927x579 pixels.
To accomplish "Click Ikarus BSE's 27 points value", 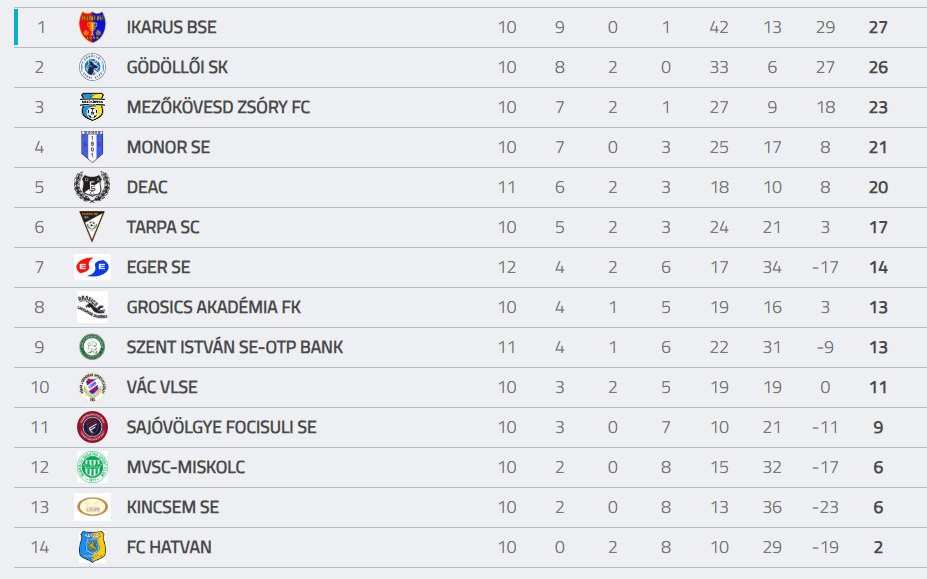I will coord(878,27).
